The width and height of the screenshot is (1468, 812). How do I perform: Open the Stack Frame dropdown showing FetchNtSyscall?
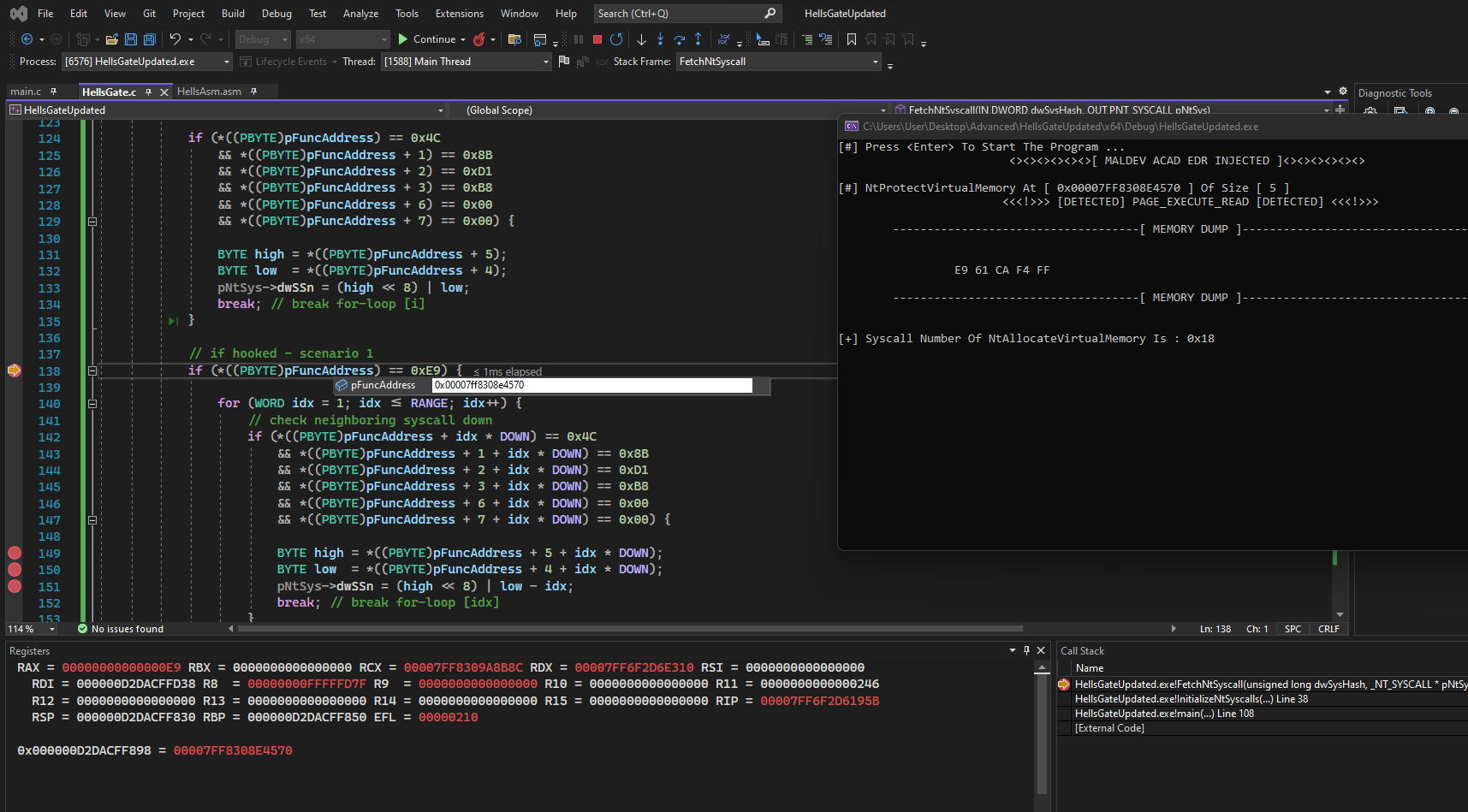click(x=778, y=62)
